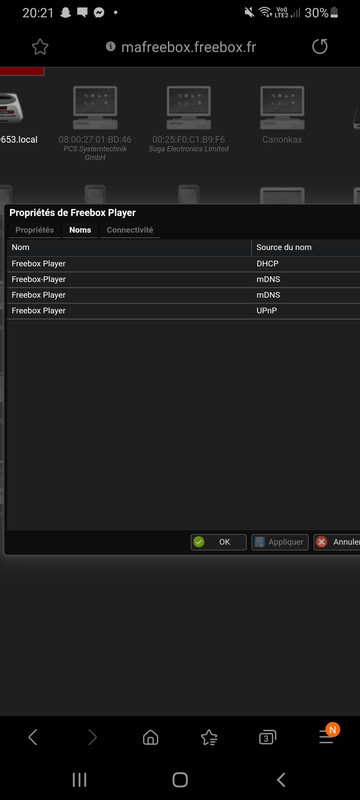Tap the bookmark star icon in address bar
The height and width of the screenshot is (800, 360).
click(x=40, y=47)
